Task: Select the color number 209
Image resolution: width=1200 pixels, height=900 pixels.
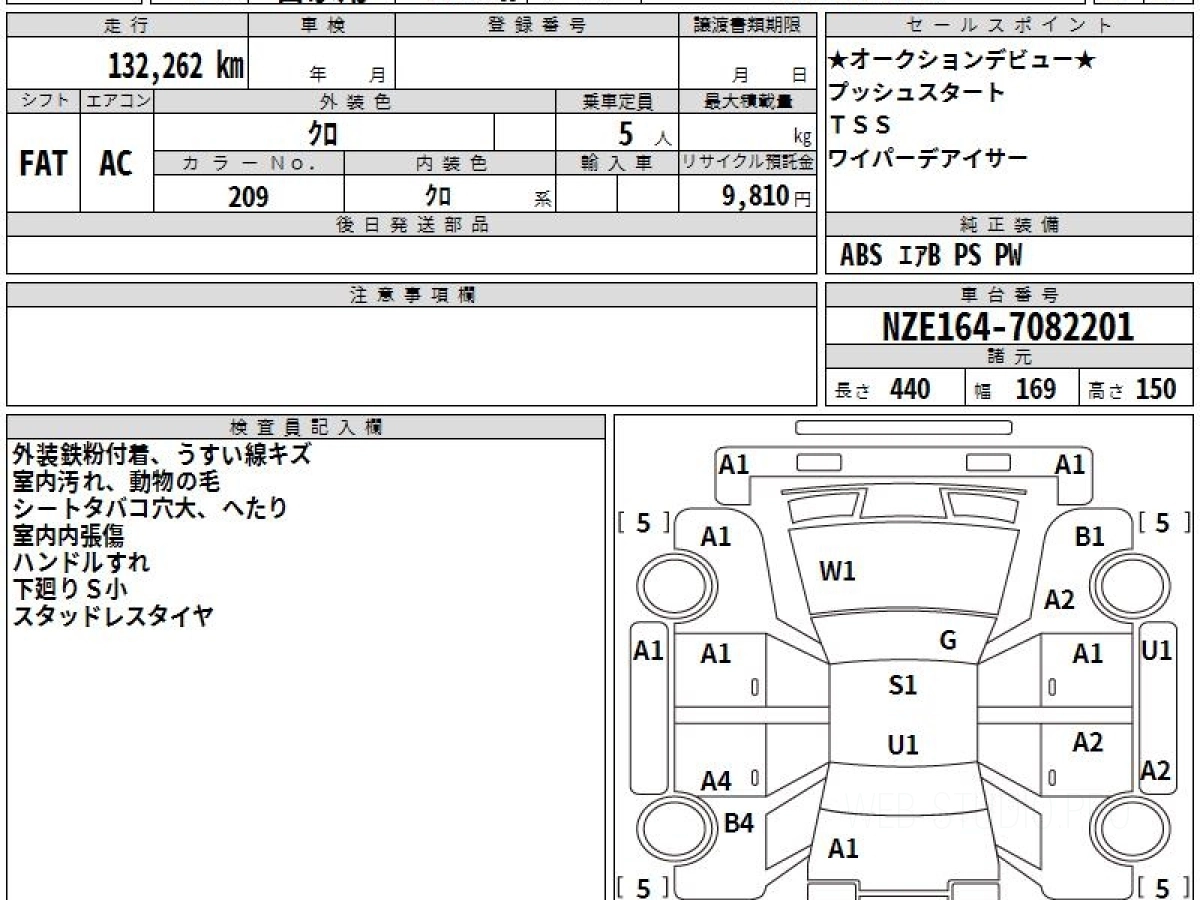Action: click(248, 197)
